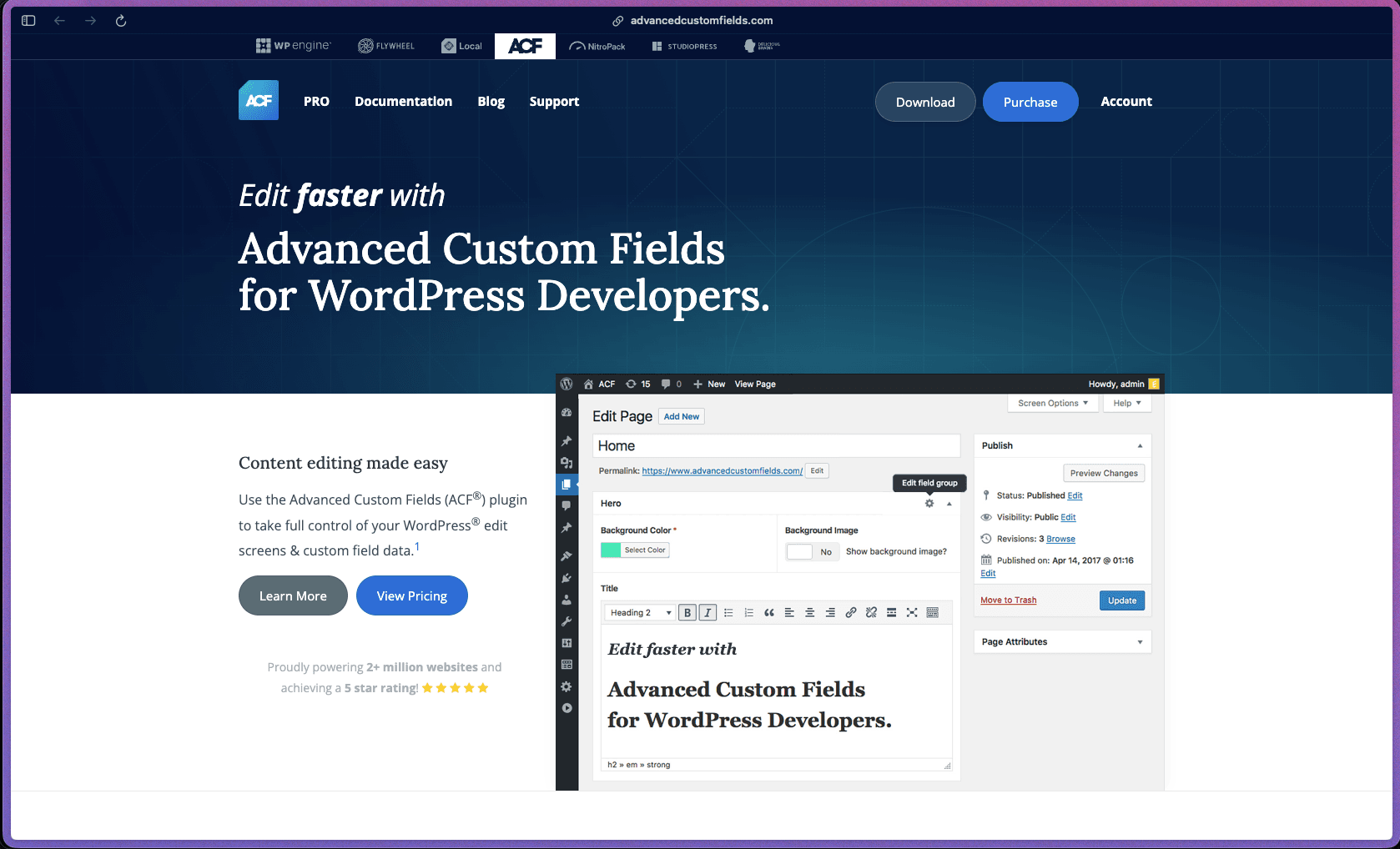Screen dimensions: 1400x849
Task: Click the Collapse menu play icon in WP sidebar
Action: click(567, 708)
